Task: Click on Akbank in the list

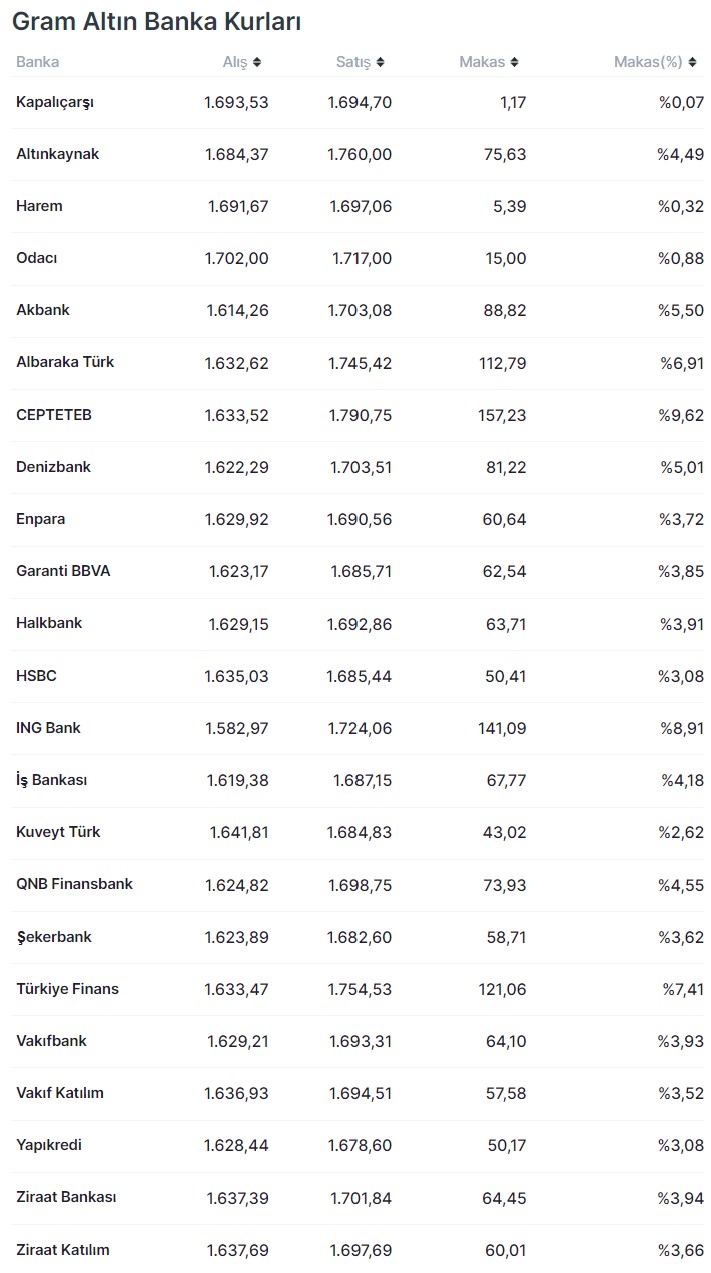Action: click(x=43, y=310)
